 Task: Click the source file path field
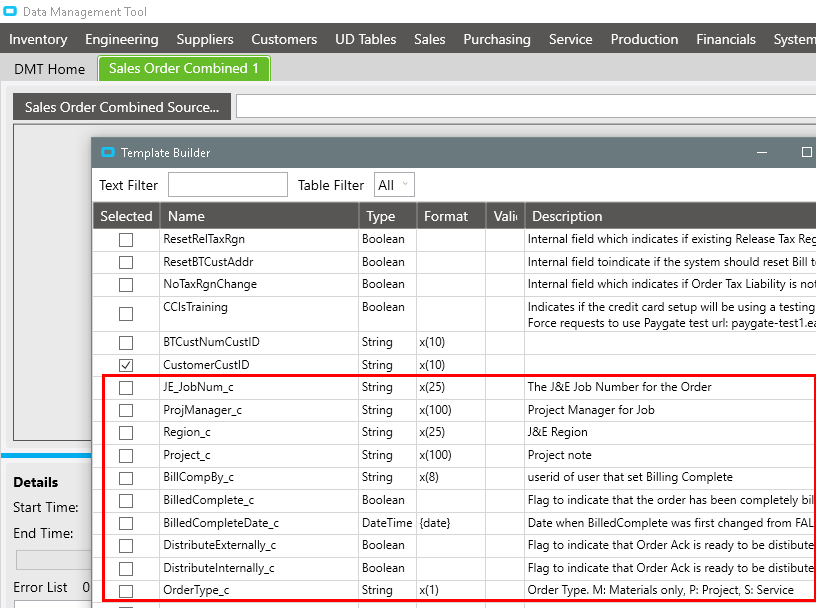pyautogui.click(x=526, y=106)
